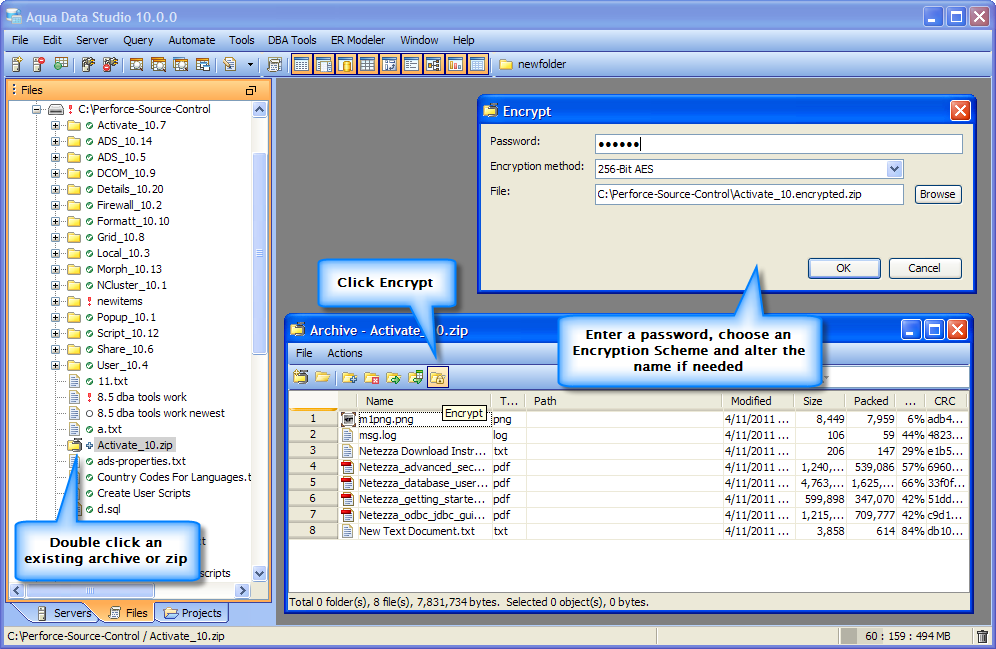Select New Text Document.txt in Archive
The image size is (996, 649).
(629, 531)
